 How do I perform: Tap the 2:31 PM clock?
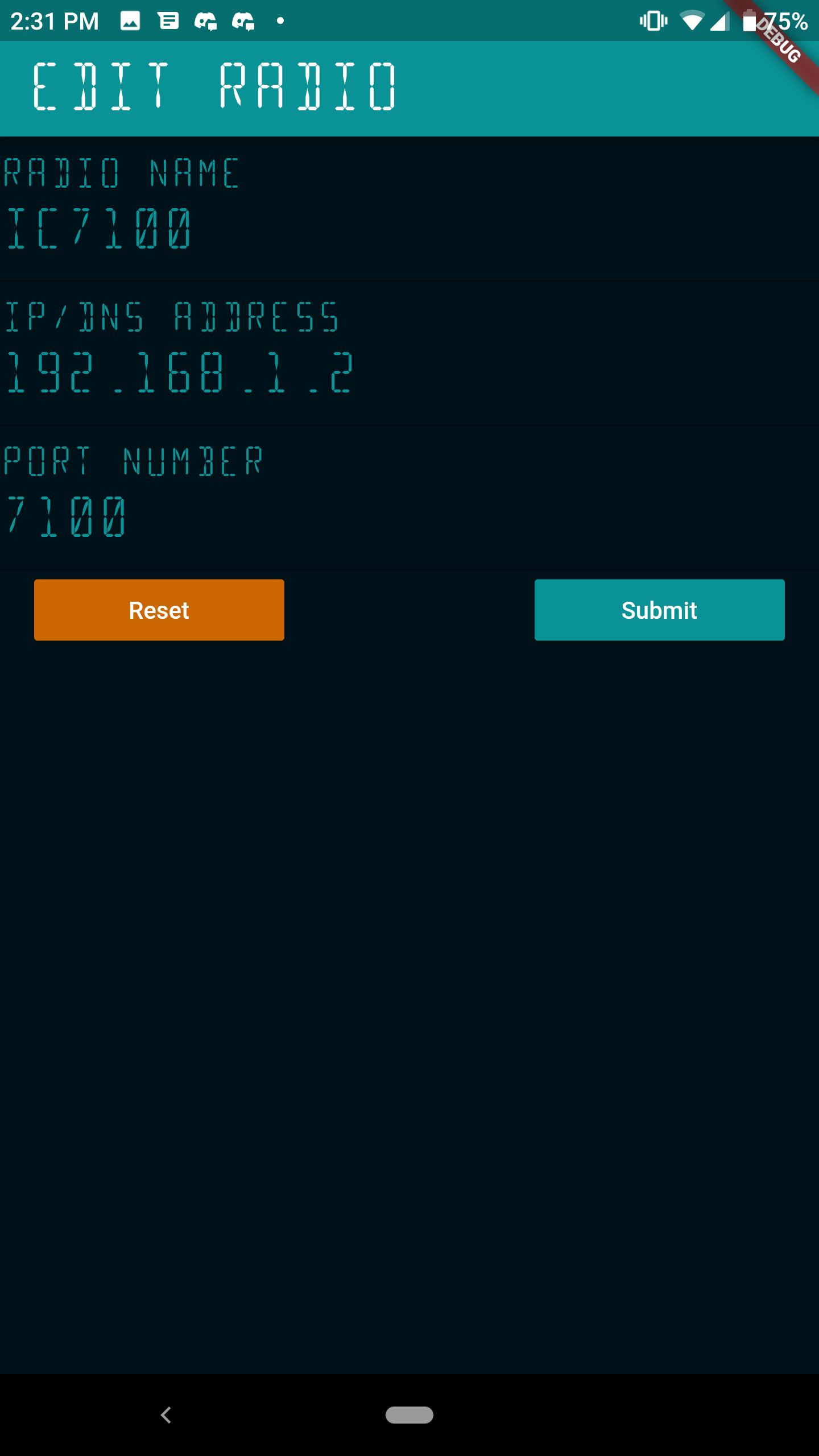[x=55, y=22]
